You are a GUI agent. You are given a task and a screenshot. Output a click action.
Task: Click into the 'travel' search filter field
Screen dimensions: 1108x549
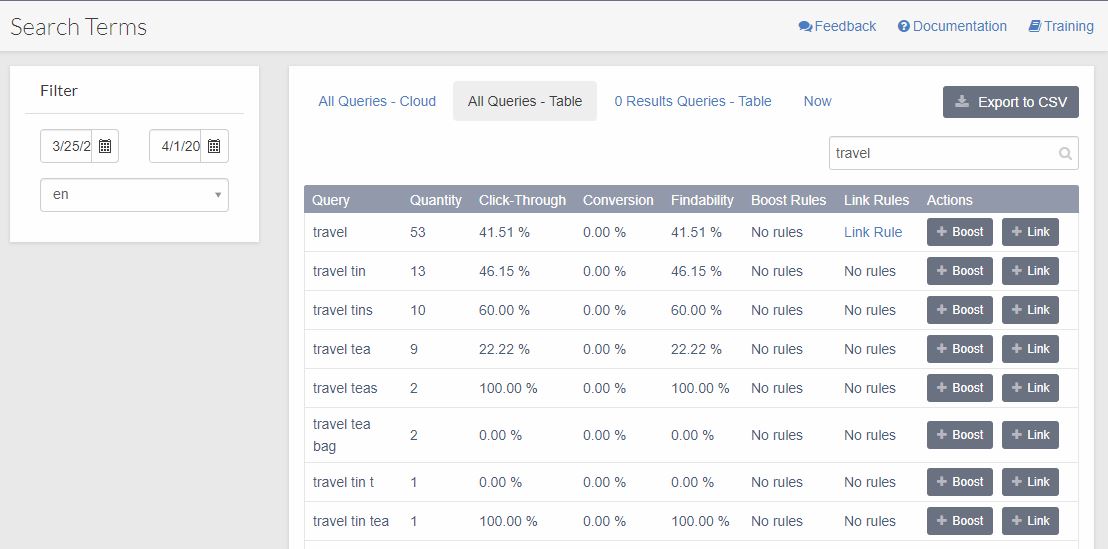tap(940, 154)
